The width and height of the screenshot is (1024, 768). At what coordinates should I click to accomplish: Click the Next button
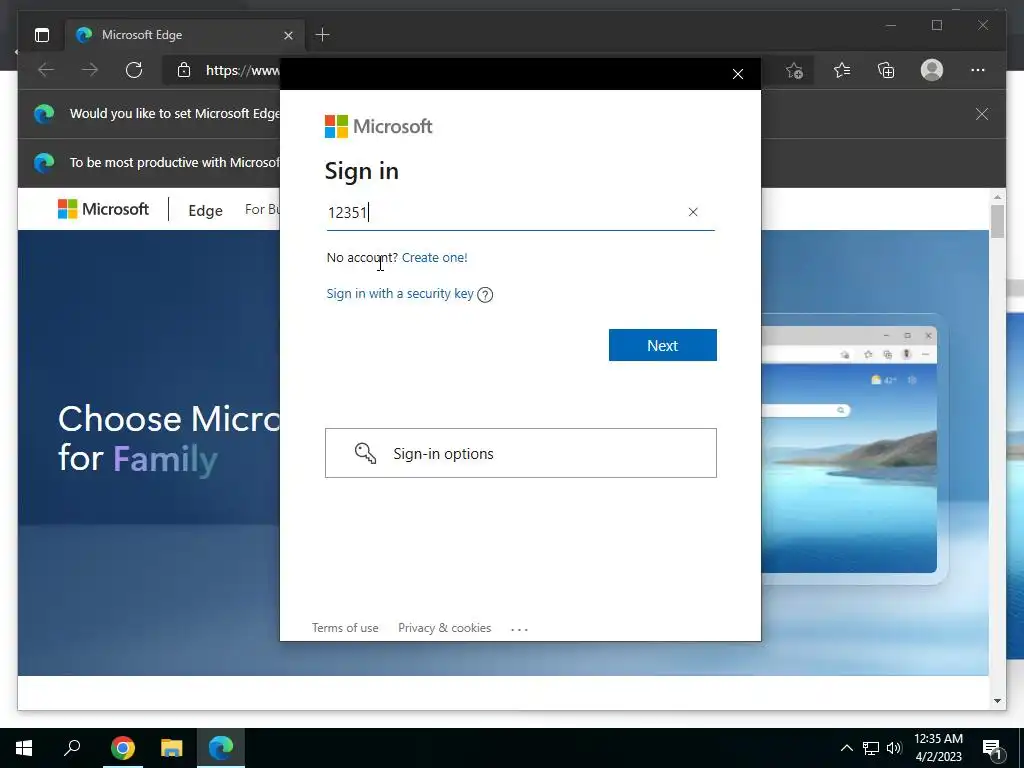point(663,345)
